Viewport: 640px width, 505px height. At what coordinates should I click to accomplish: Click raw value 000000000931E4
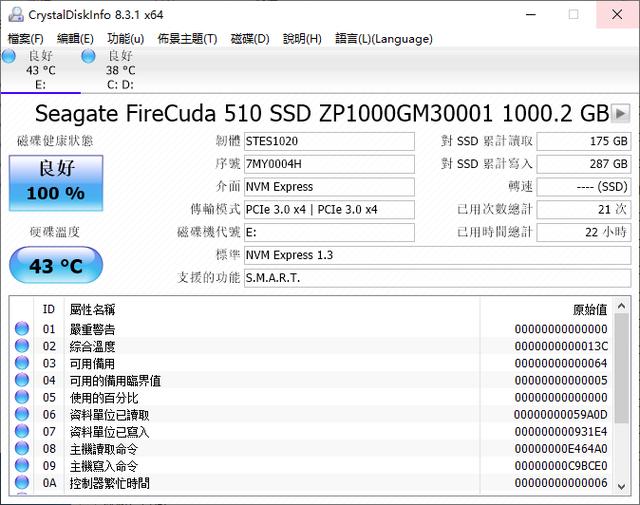[x=561, y=432]
